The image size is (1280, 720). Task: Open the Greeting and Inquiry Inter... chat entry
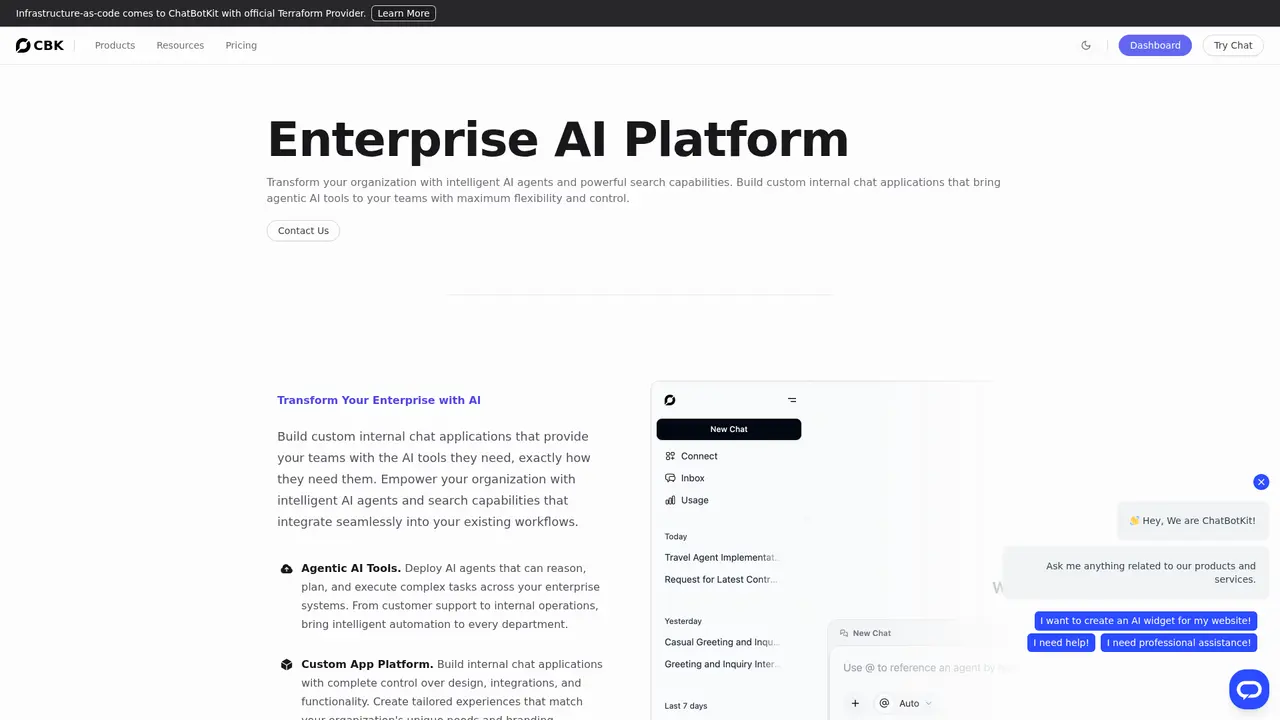click(722, 664)
